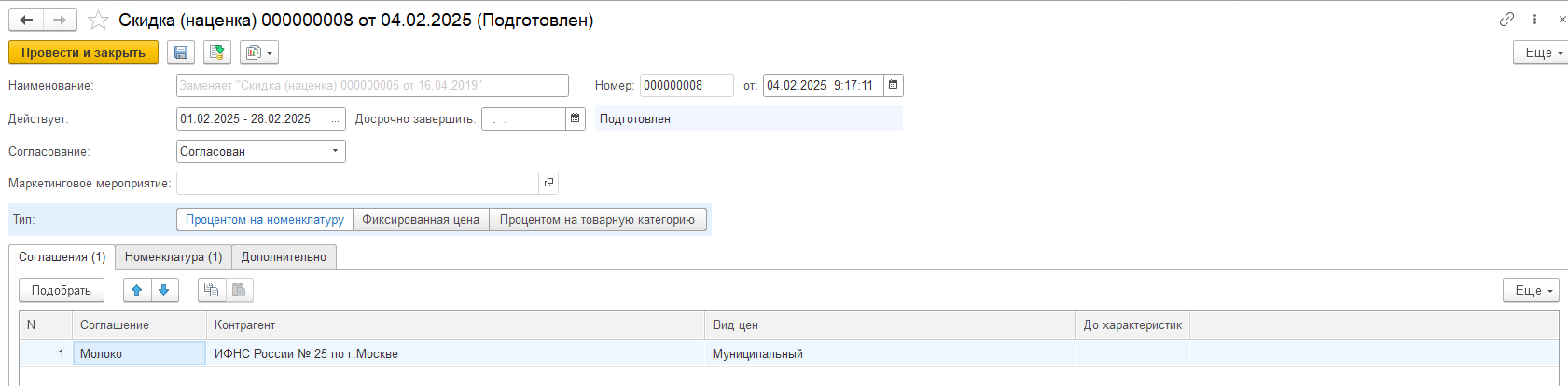Expand the Согласование dropdown
The image size is (1568, 386).
[335, 151]
